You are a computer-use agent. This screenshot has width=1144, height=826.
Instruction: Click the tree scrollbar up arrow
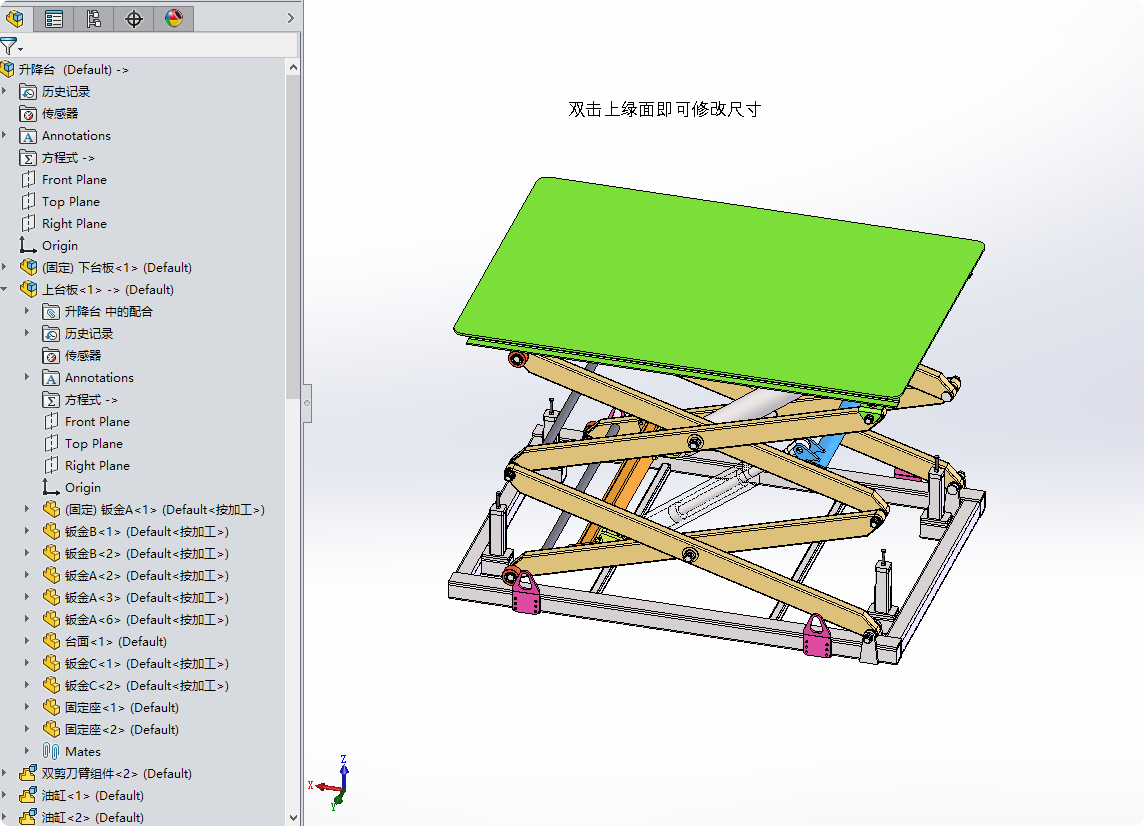(293, 67)
